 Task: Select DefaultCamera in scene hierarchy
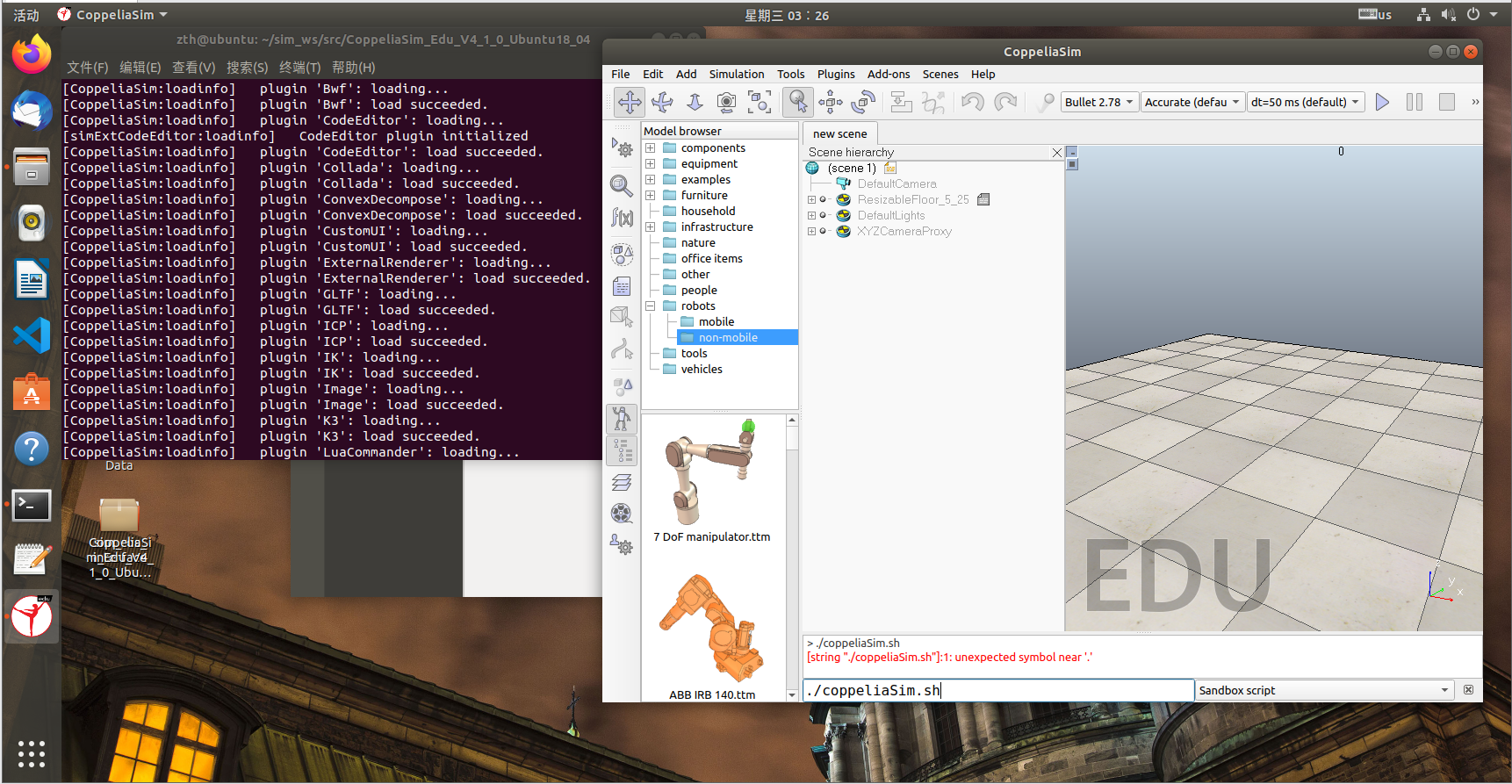coord(896,184)
